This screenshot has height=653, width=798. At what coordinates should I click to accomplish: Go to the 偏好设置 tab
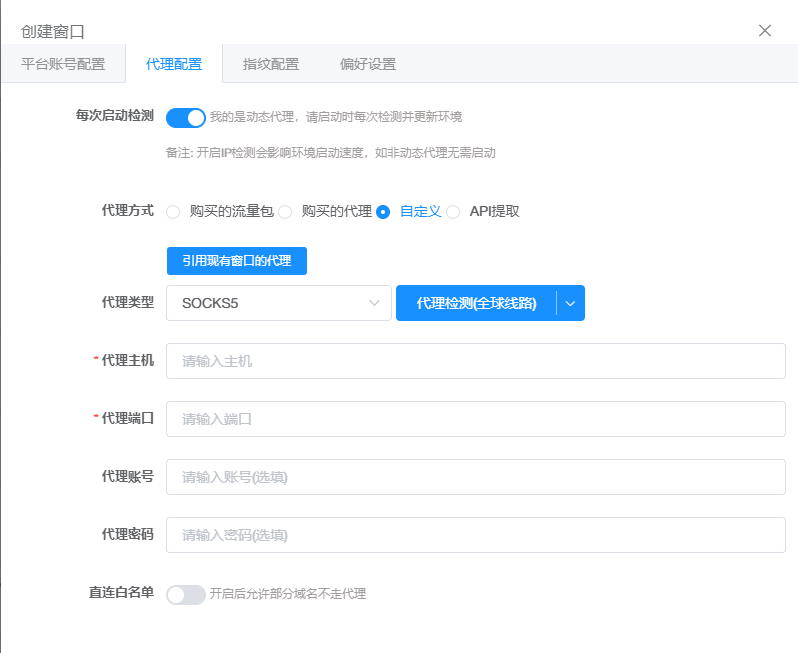pyautogui.click(x=368, y=64)
